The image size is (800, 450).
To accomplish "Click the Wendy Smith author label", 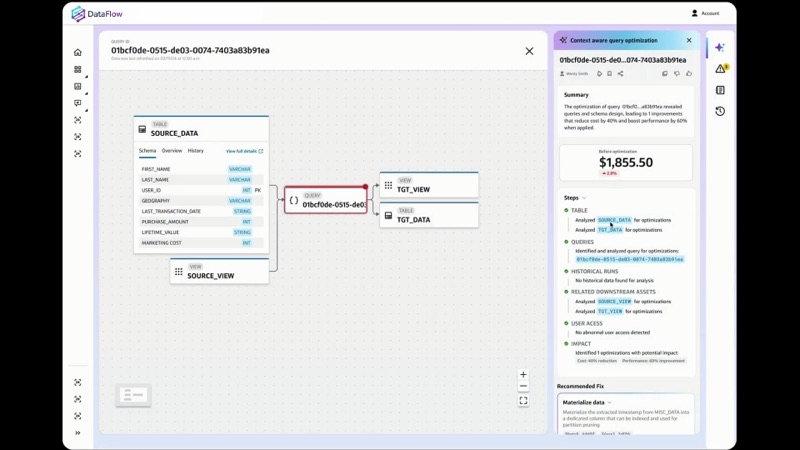I will pos(574,73).
